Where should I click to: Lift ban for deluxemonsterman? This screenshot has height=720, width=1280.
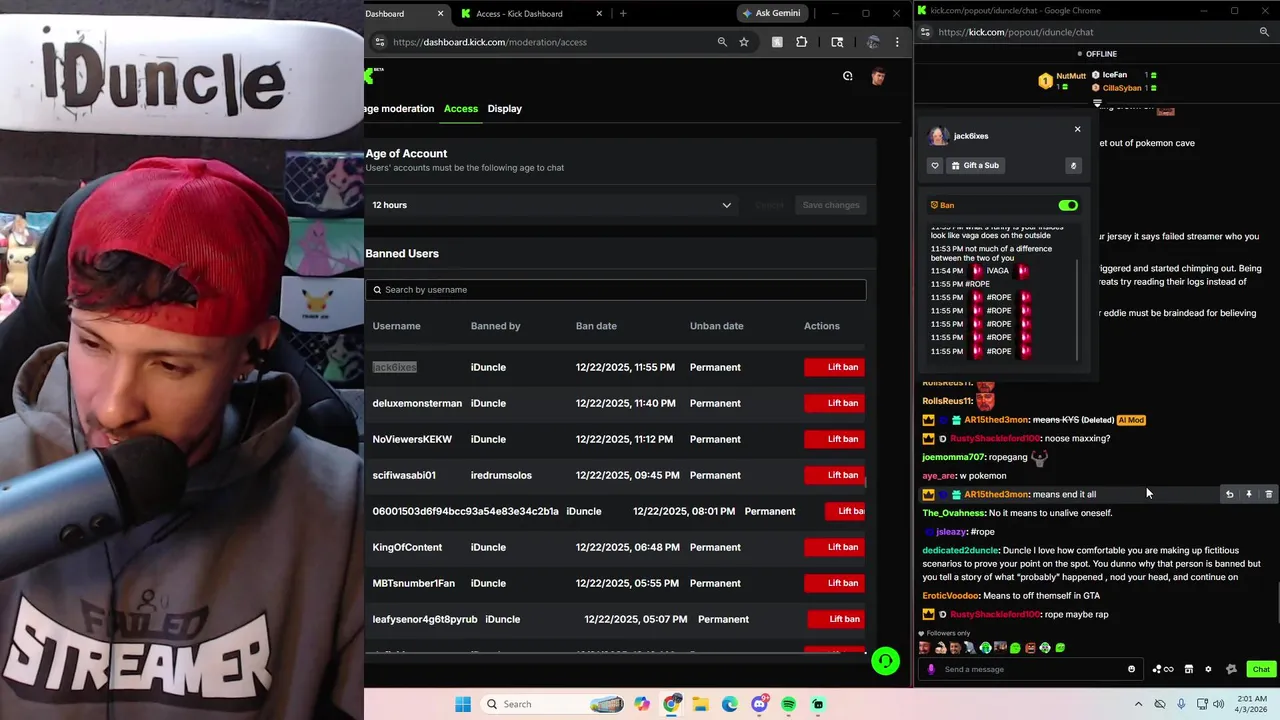[834, 403]
